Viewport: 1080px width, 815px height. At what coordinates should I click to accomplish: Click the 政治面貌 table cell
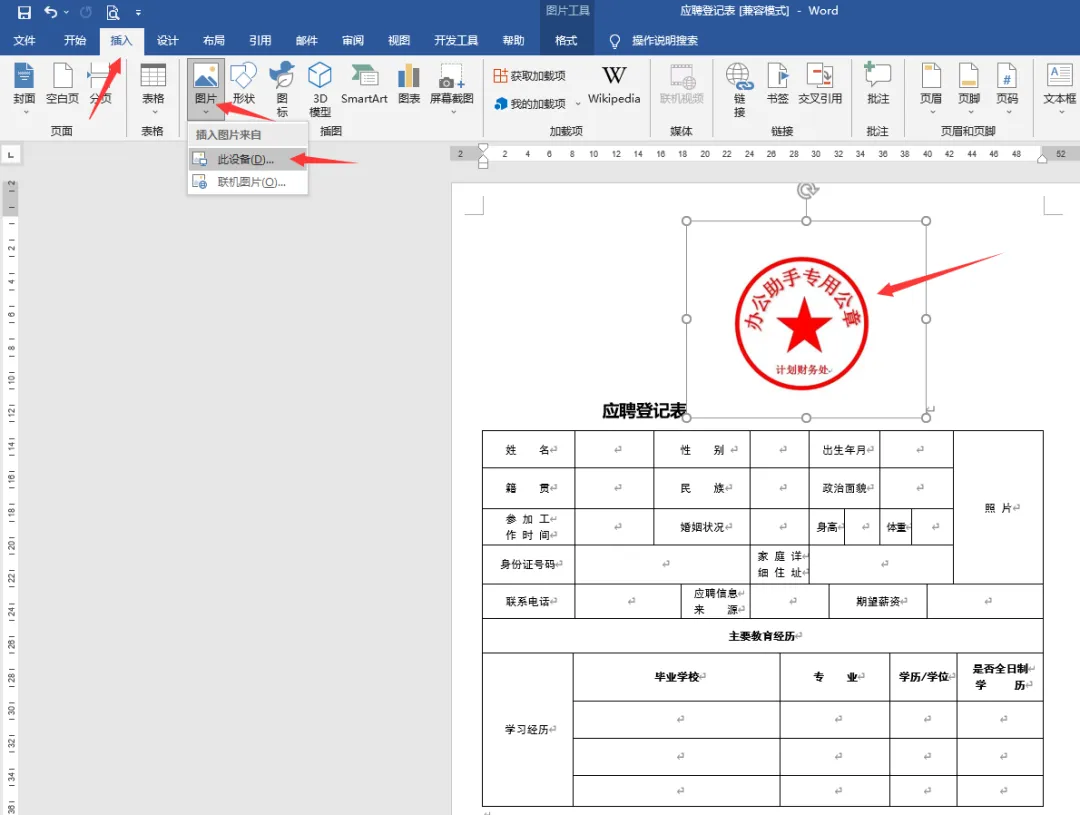[845, 488]
